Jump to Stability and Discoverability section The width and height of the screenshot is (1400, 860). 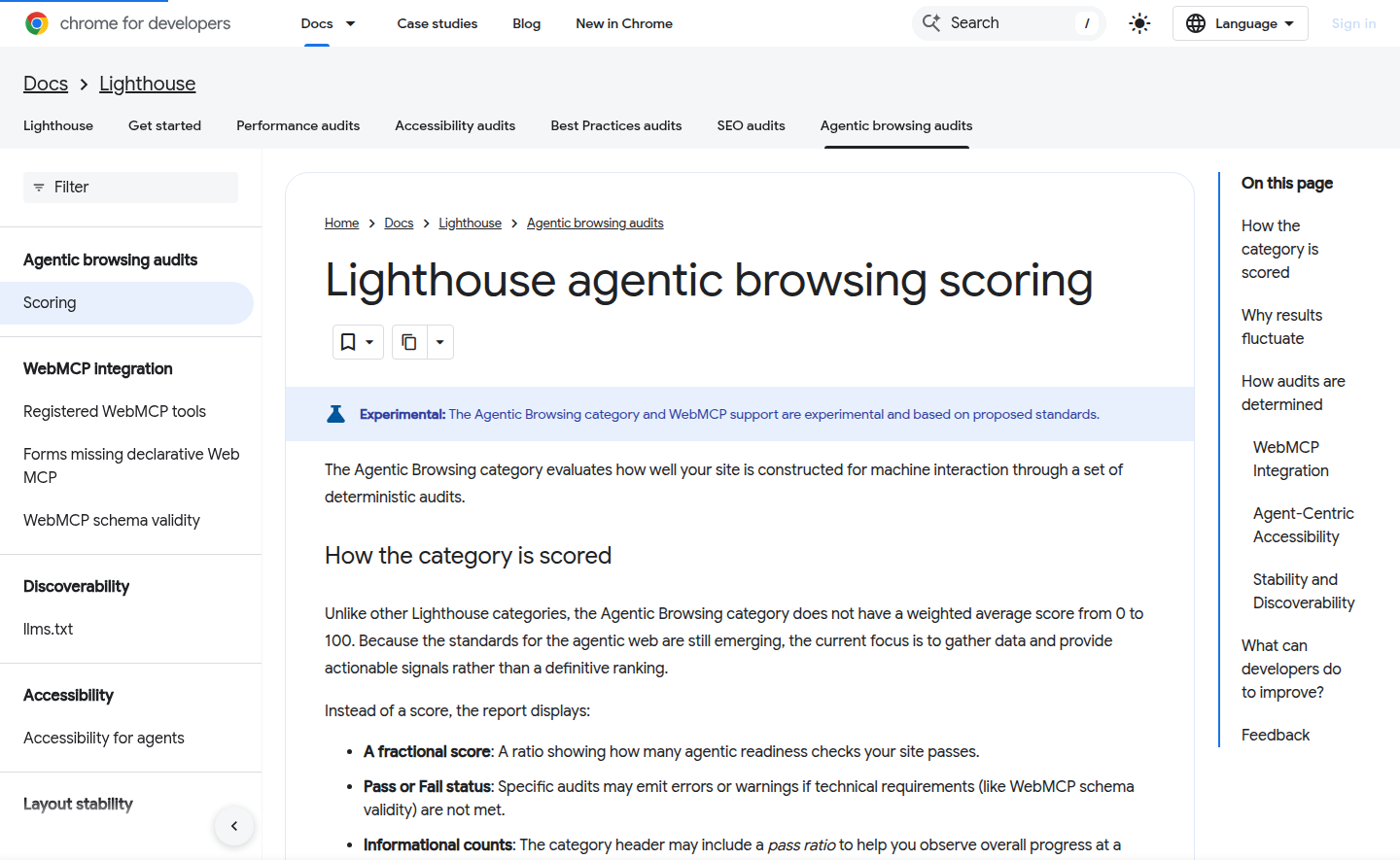(1303, 591)
